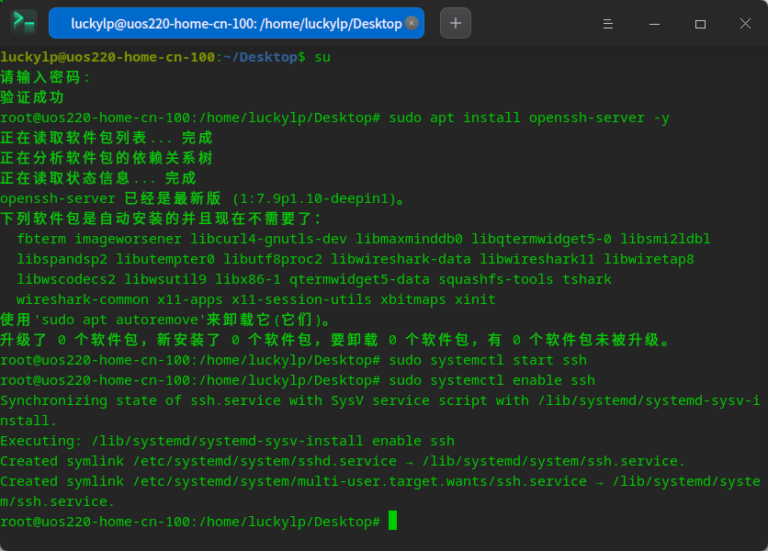The height and width of the screenshot is (551, 768).
Task: Click the 'su' command on first line
Action: point(322,57)
